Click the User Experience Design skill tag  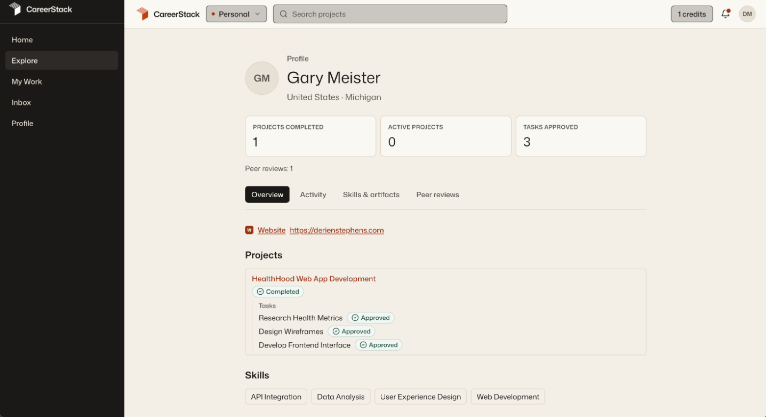(421, 397)
